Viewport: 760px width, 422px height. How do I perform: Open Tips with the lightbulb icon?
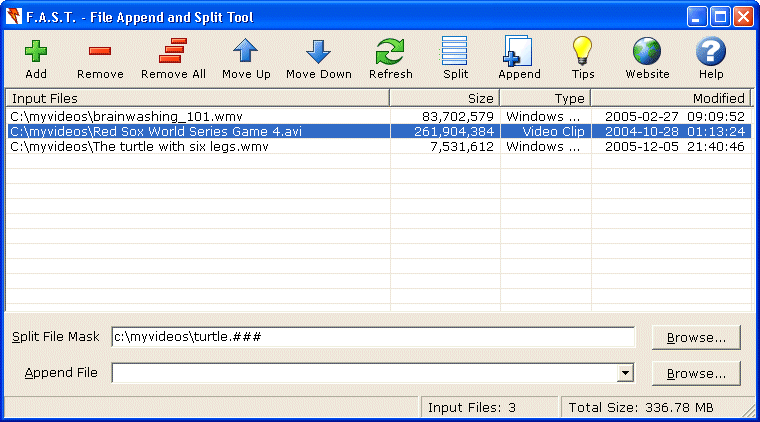point(583,52)
